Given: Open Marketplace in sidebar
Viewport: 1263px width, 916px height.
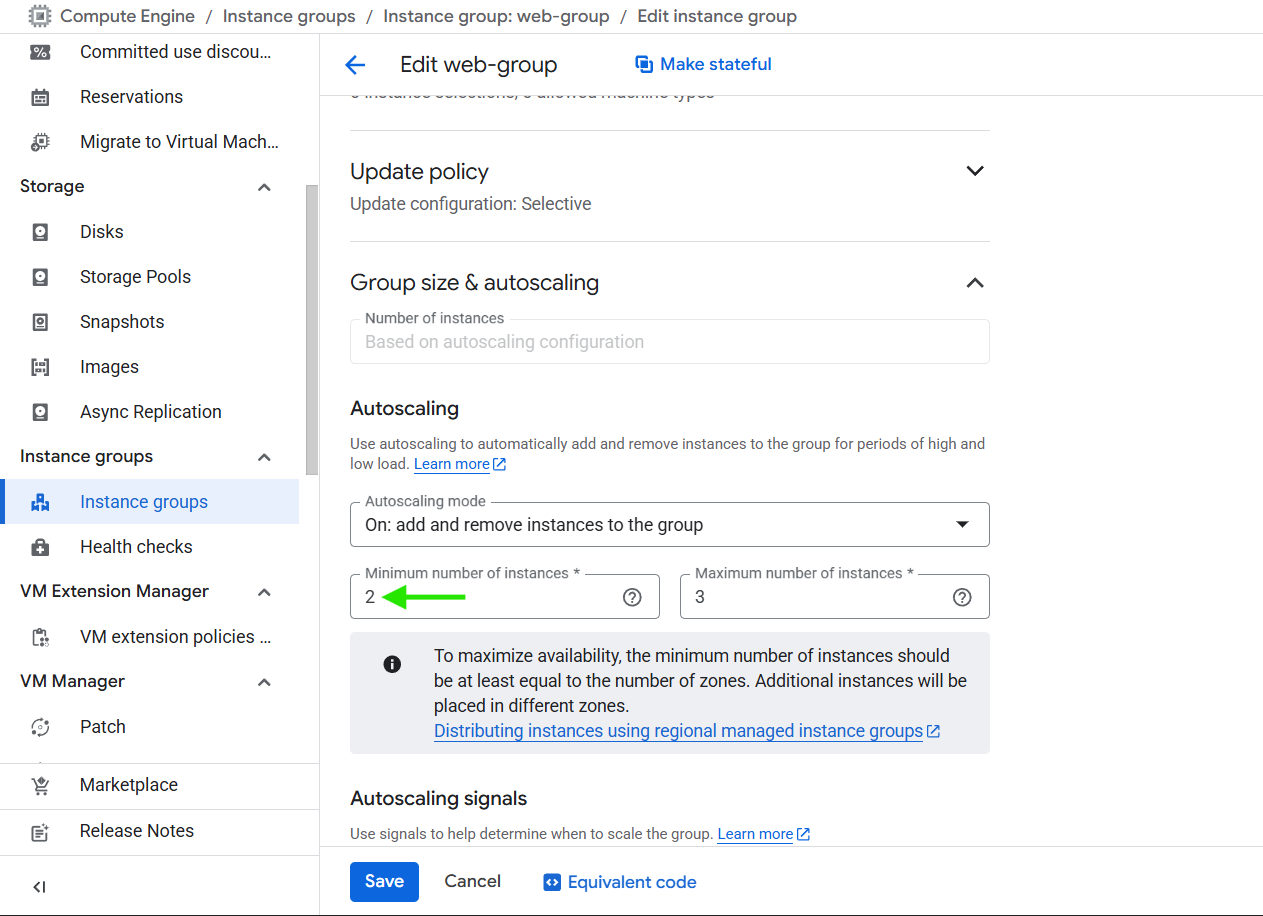Looking at the screenshot, I should (x=129, y=785).
